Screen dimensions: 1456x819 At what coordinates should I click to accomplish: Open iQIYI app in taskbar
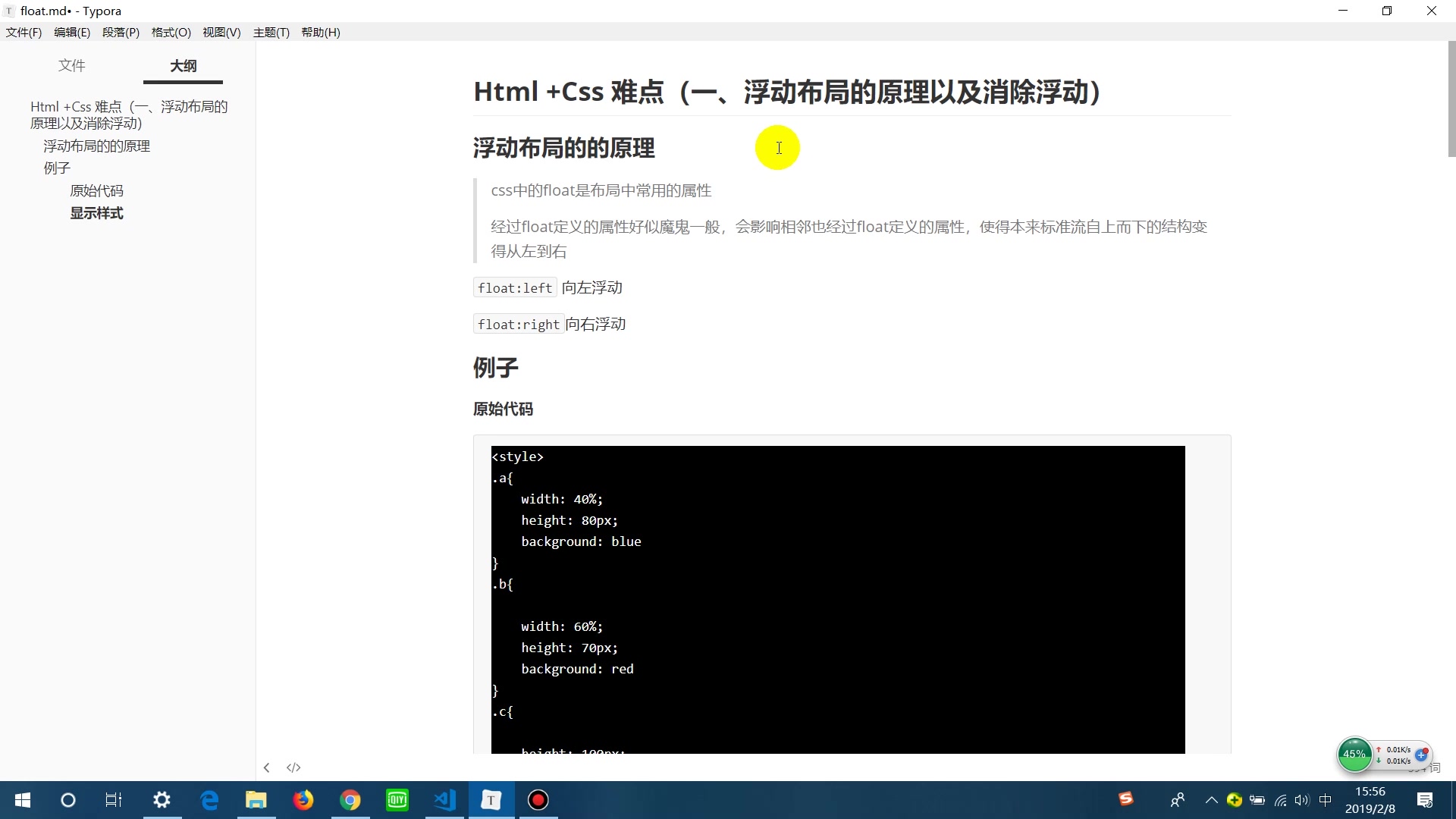click(397, 800)
